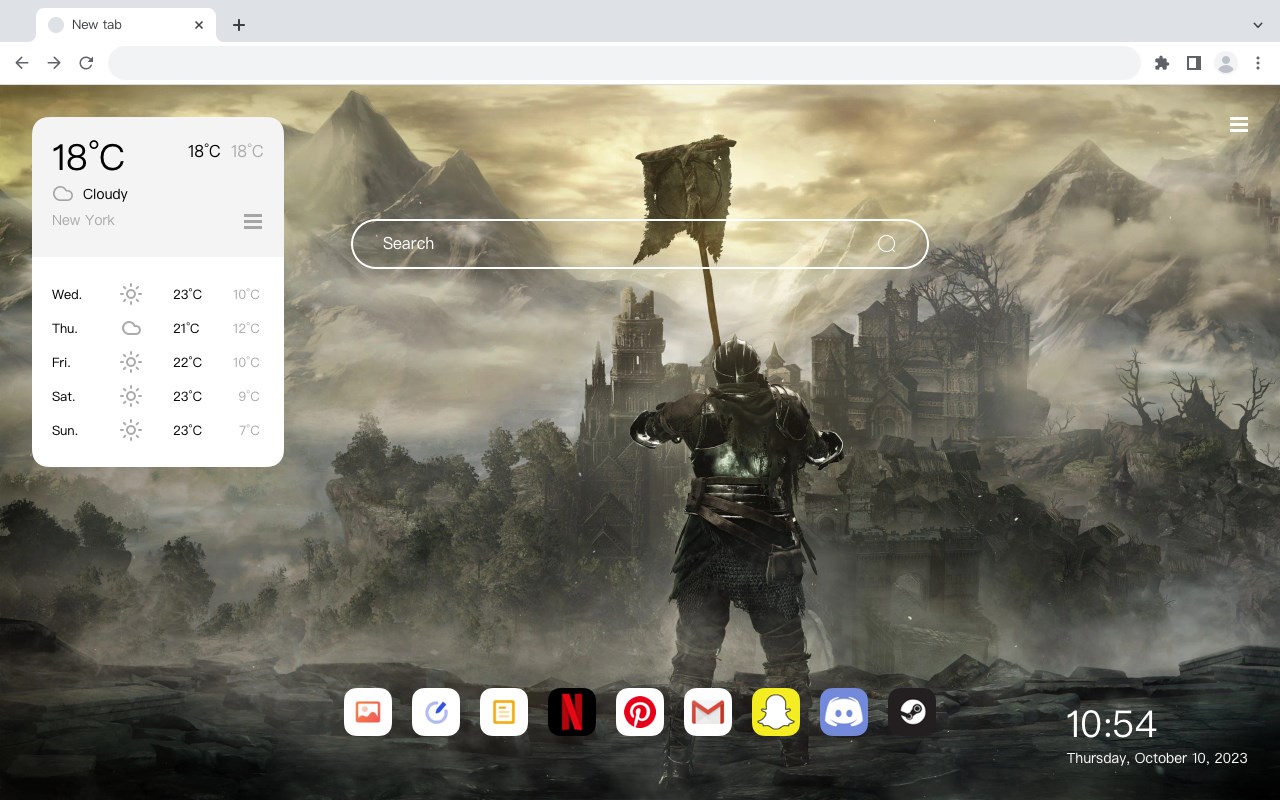Click the date Thursday, October 10, 2023
This screenshot has height=800, width=1280.
(x=1157, y=758)
